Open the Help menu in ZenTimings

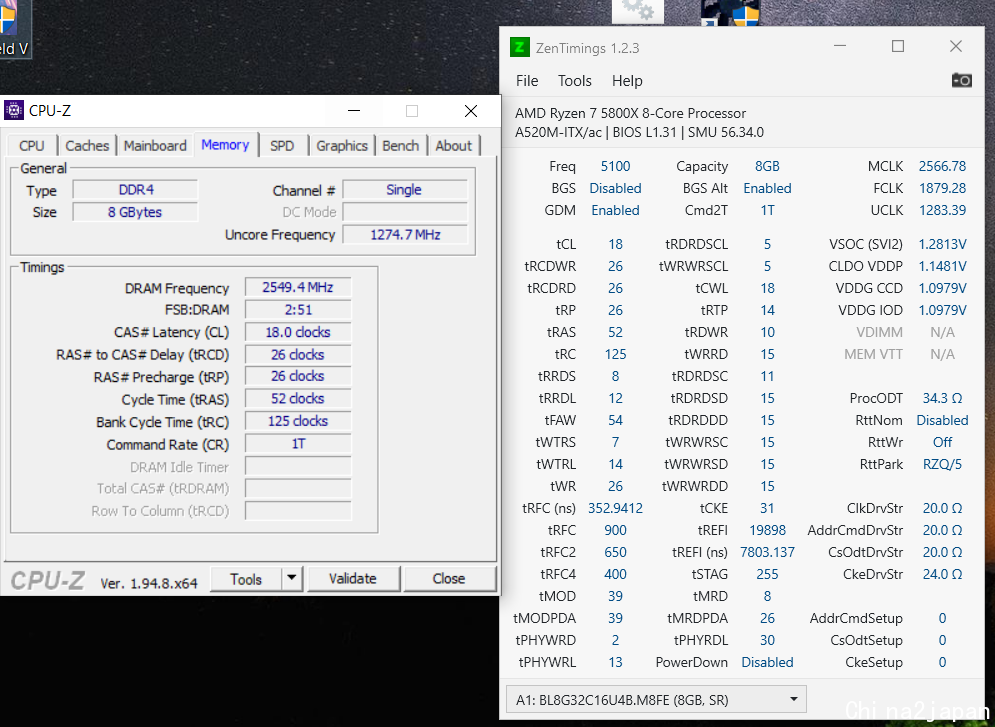627,81
